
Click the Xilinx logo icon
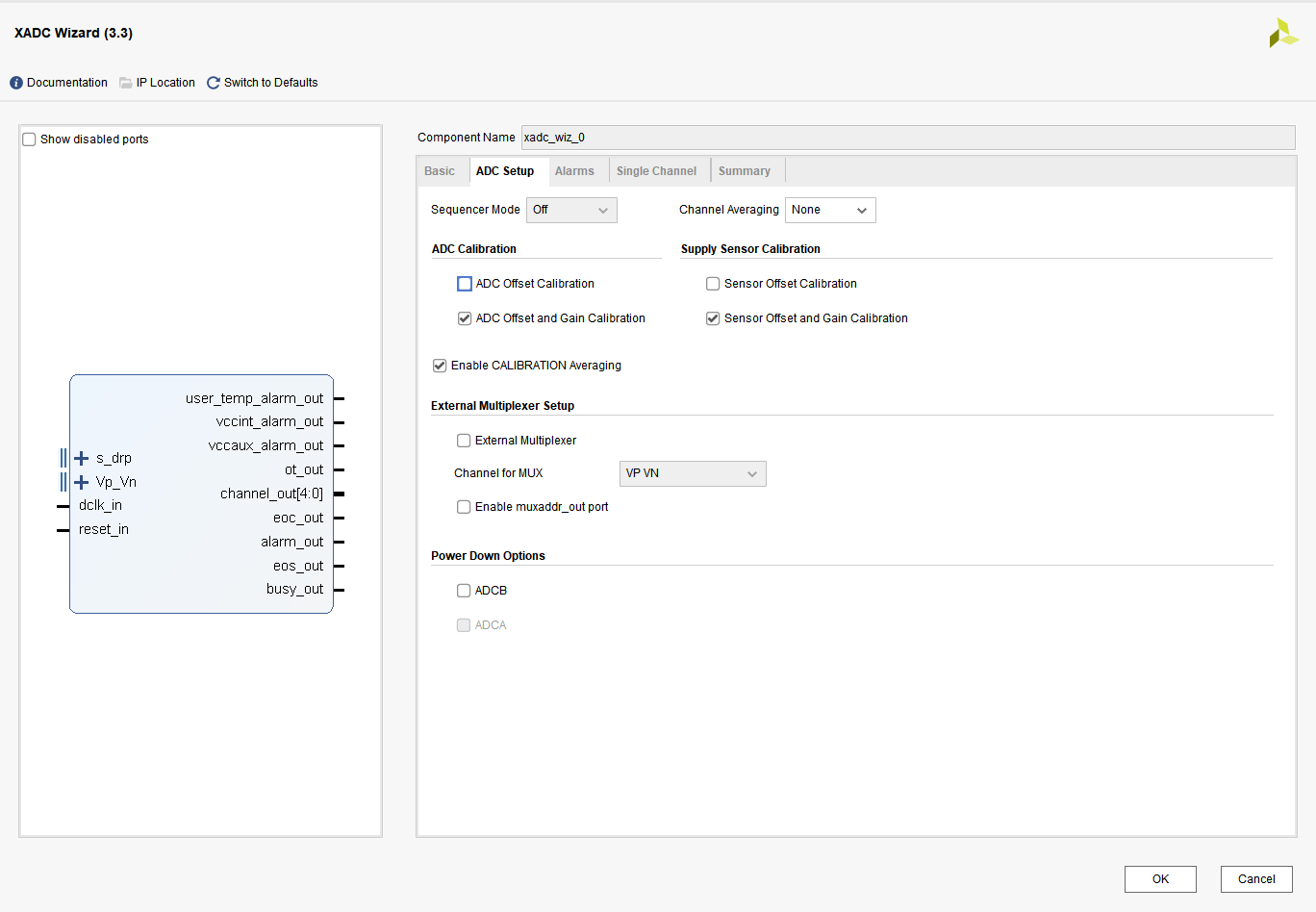[1283, 33]
